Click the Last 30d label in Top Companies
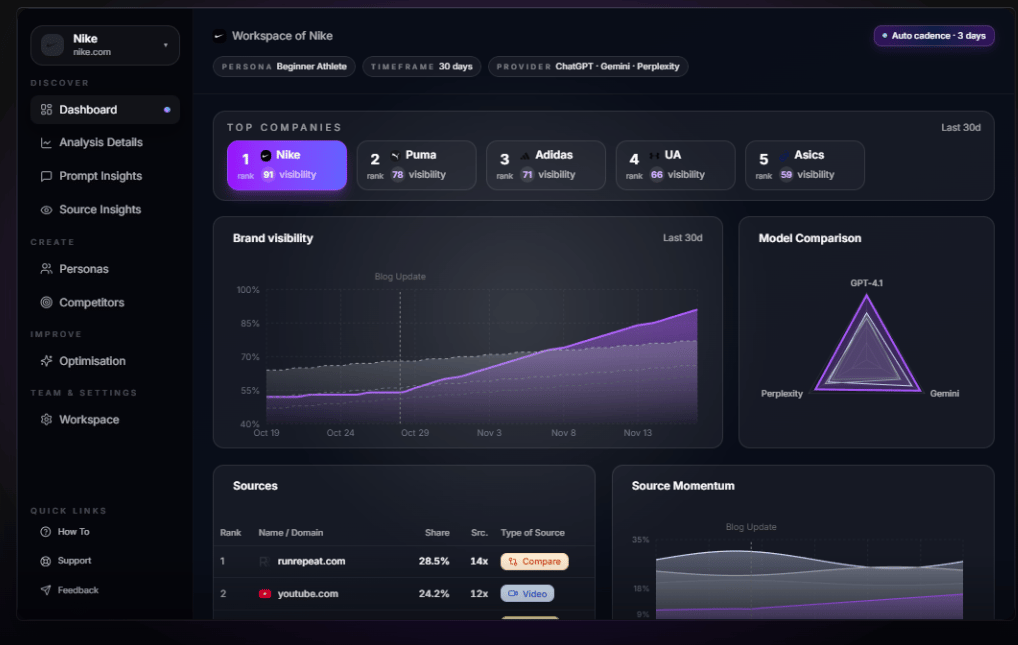 [x=961, y=127]
